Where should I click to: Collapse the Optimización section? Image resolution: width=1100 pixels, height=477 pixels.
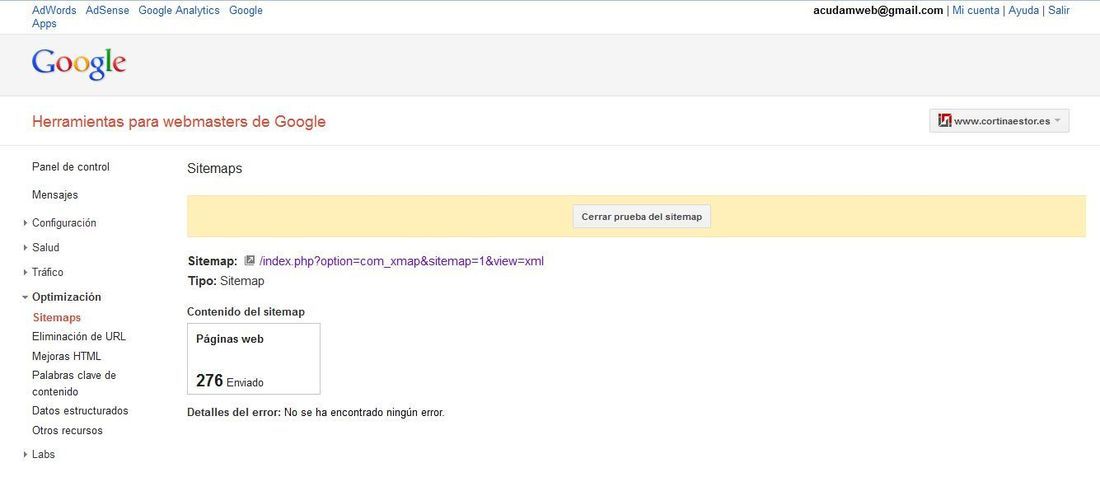[63, 297]
